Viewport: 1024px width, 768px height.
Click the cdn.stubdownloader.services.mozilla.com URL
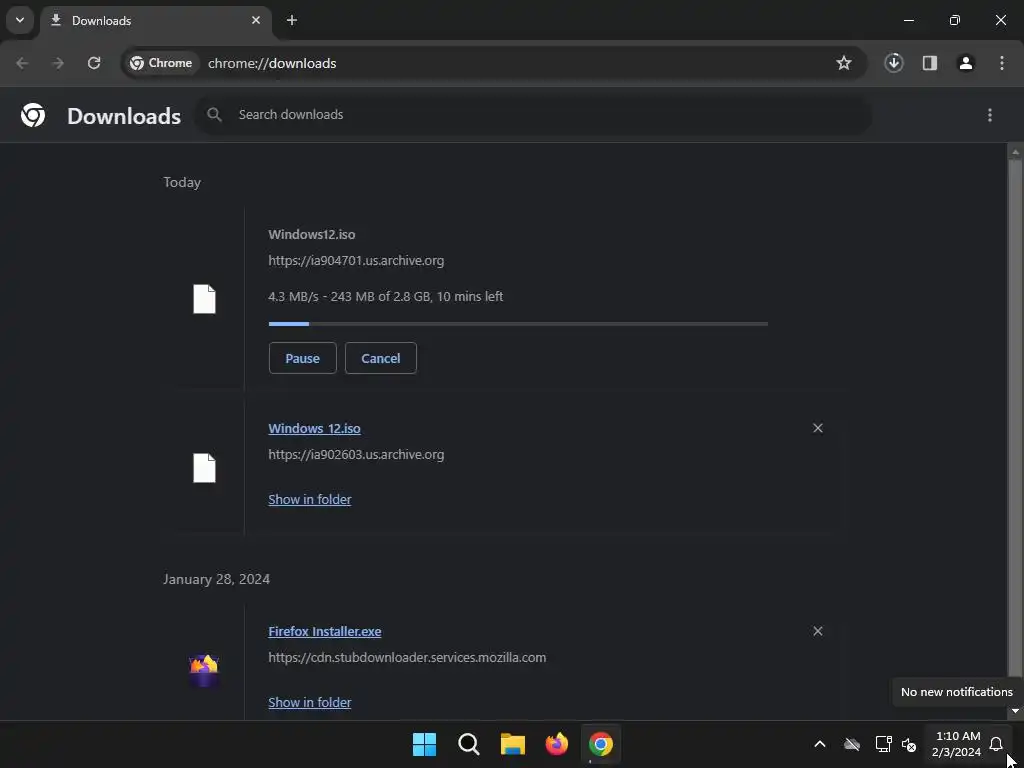(x=407, y=658)
